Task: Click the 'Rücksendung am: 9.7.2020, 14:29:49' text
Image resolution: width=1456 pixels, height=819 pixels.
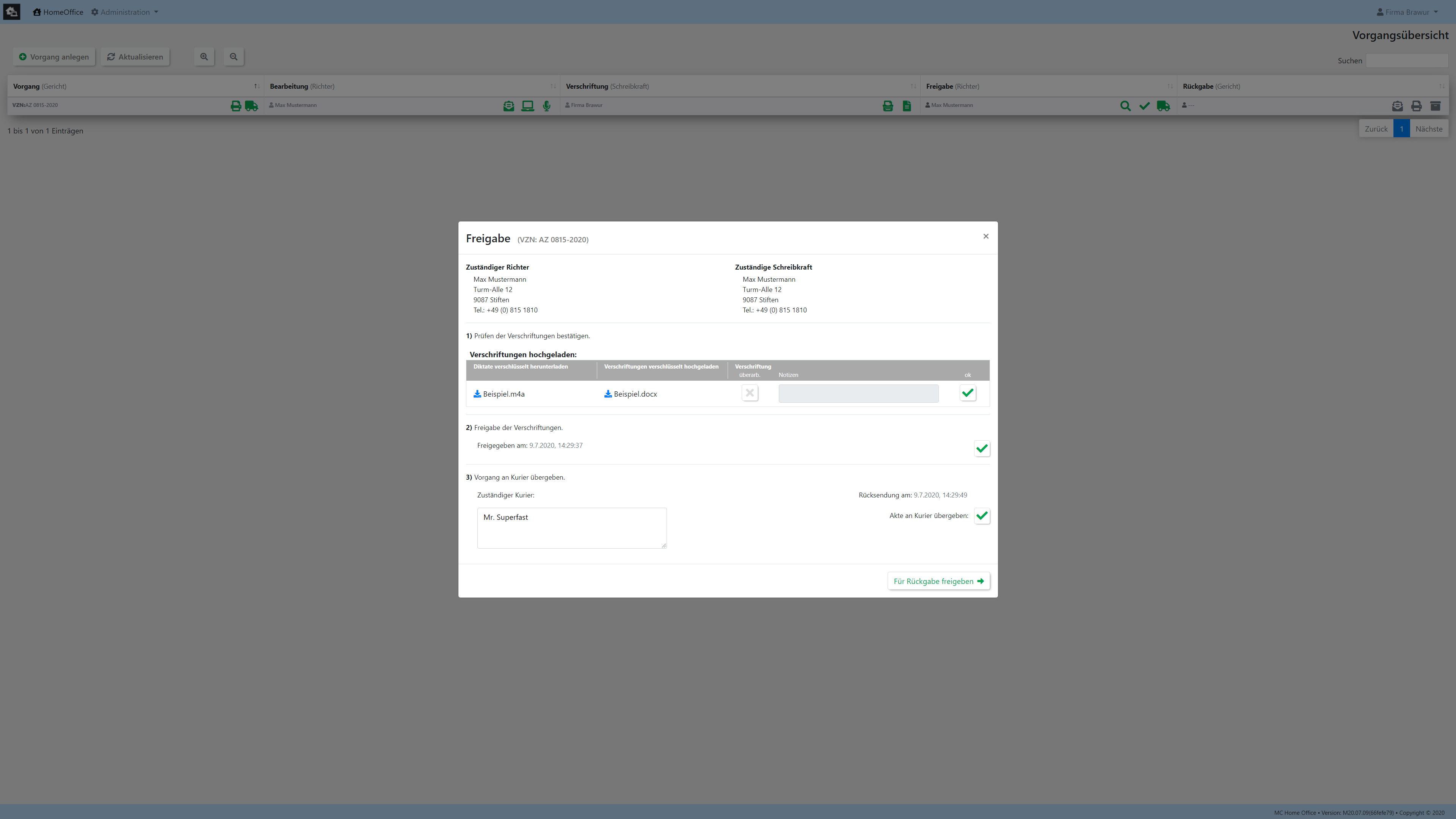Action: coord(913,495)
